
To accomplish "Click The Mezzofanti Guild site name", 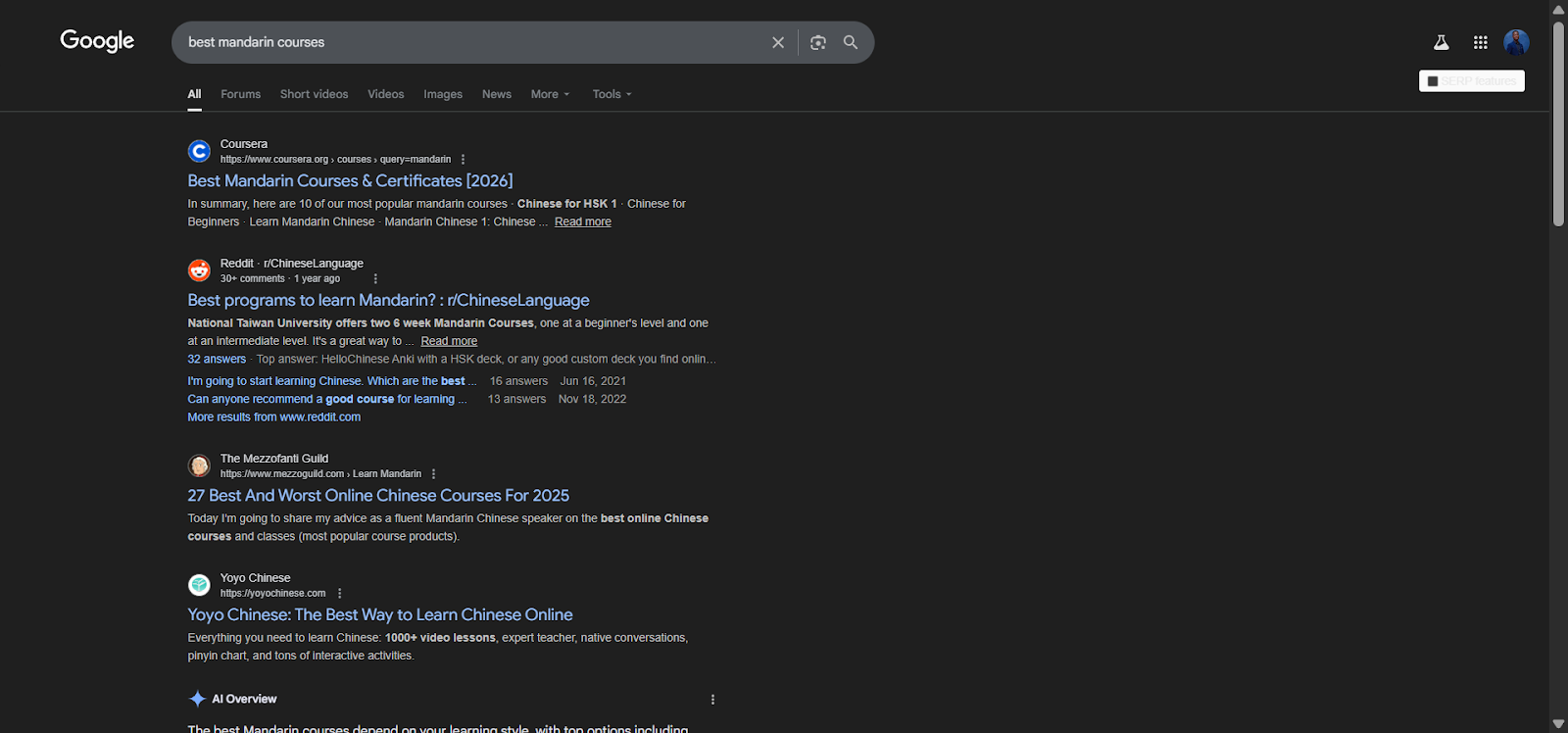I will tap(274, 459).
